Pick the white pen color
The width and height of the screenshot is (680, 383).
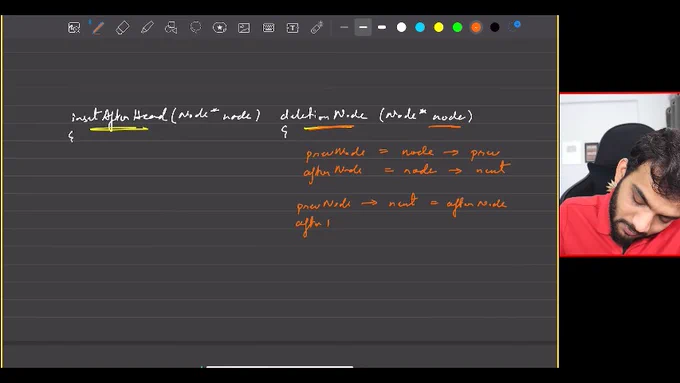(402, 27)
